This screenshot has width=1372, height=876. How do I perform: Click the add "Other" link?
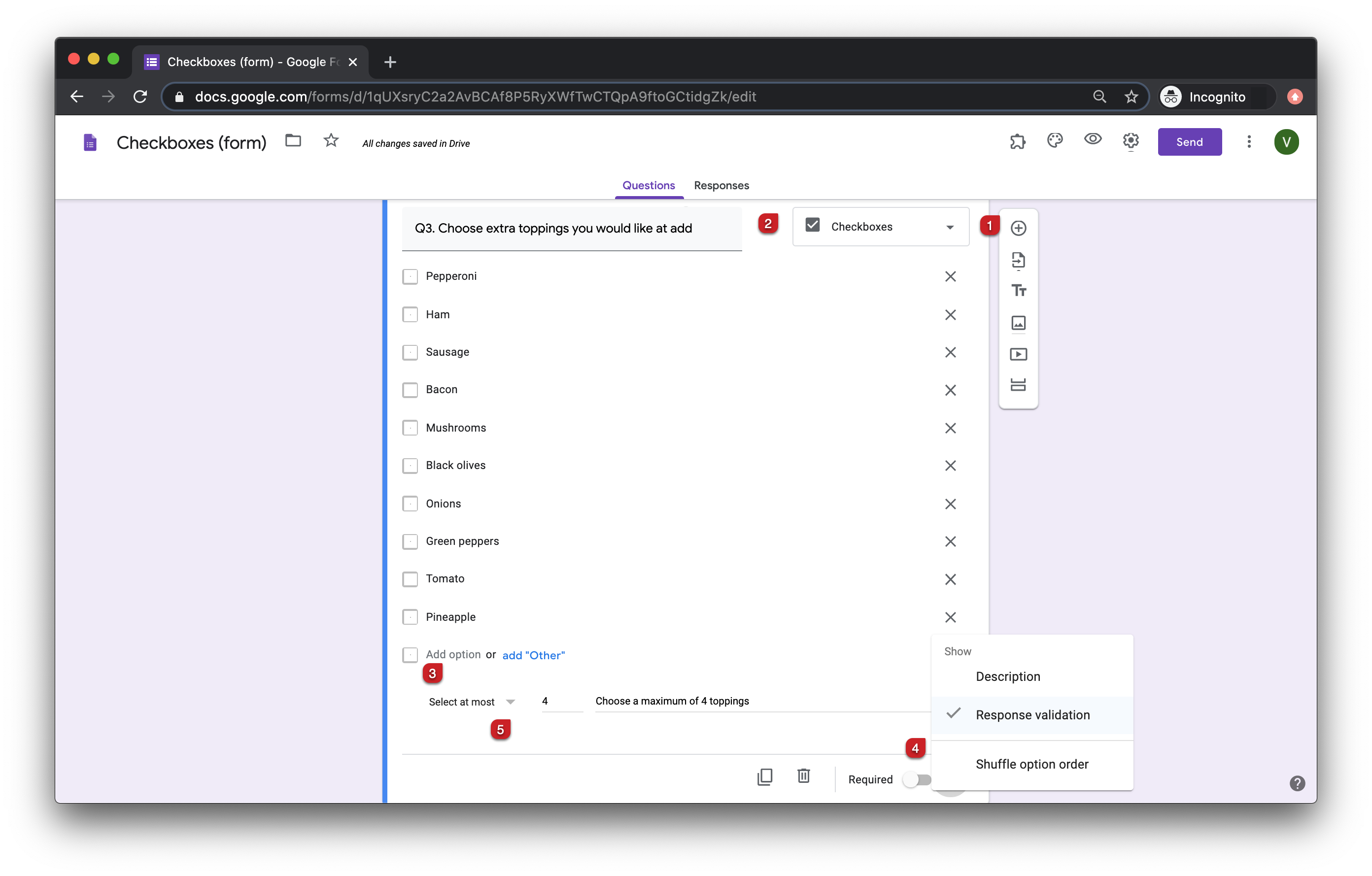532,655
